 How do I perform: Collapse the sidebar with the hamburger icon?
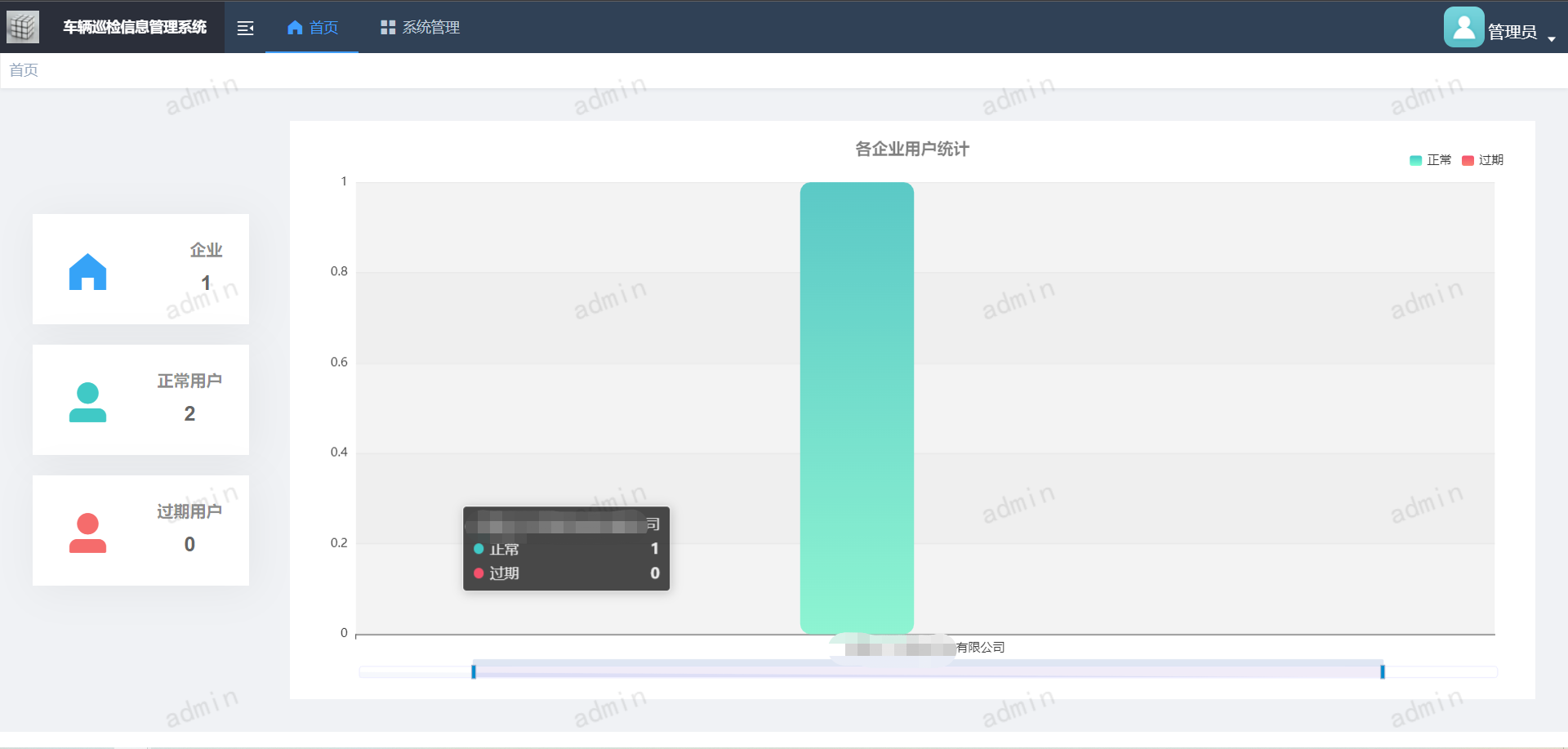pos(245,29)
